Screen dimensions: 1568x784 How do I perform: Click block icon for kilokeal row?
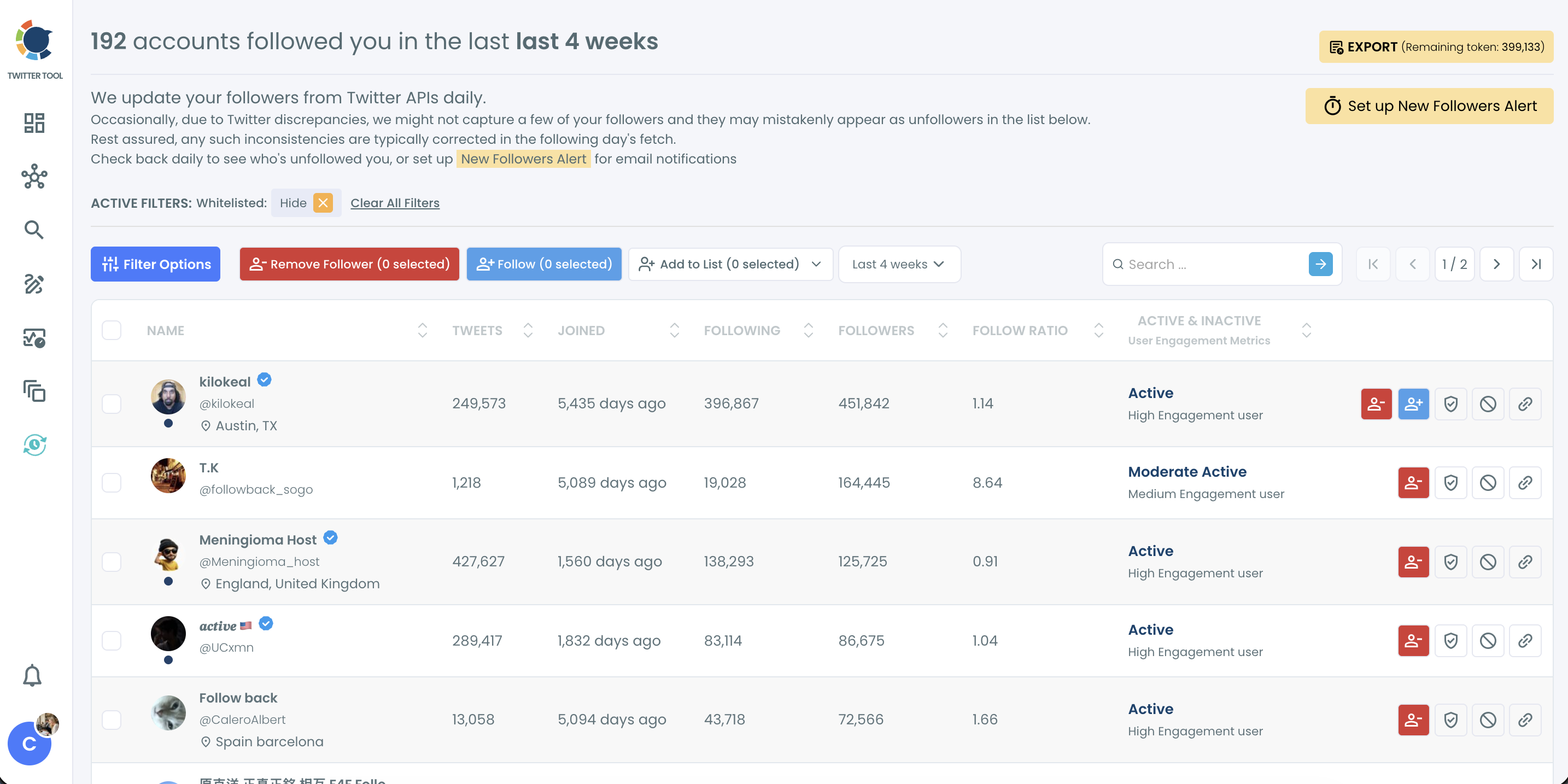coord(1488,403)
